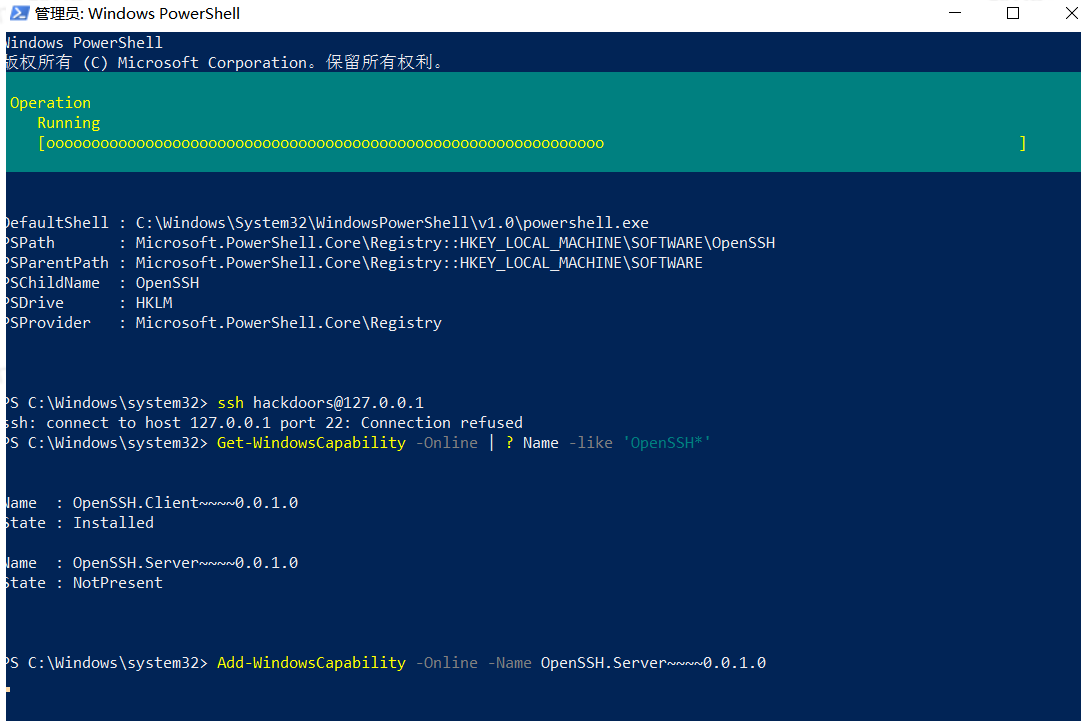
Task: Click the powershell.exe path value
Action: pos(392,223)
